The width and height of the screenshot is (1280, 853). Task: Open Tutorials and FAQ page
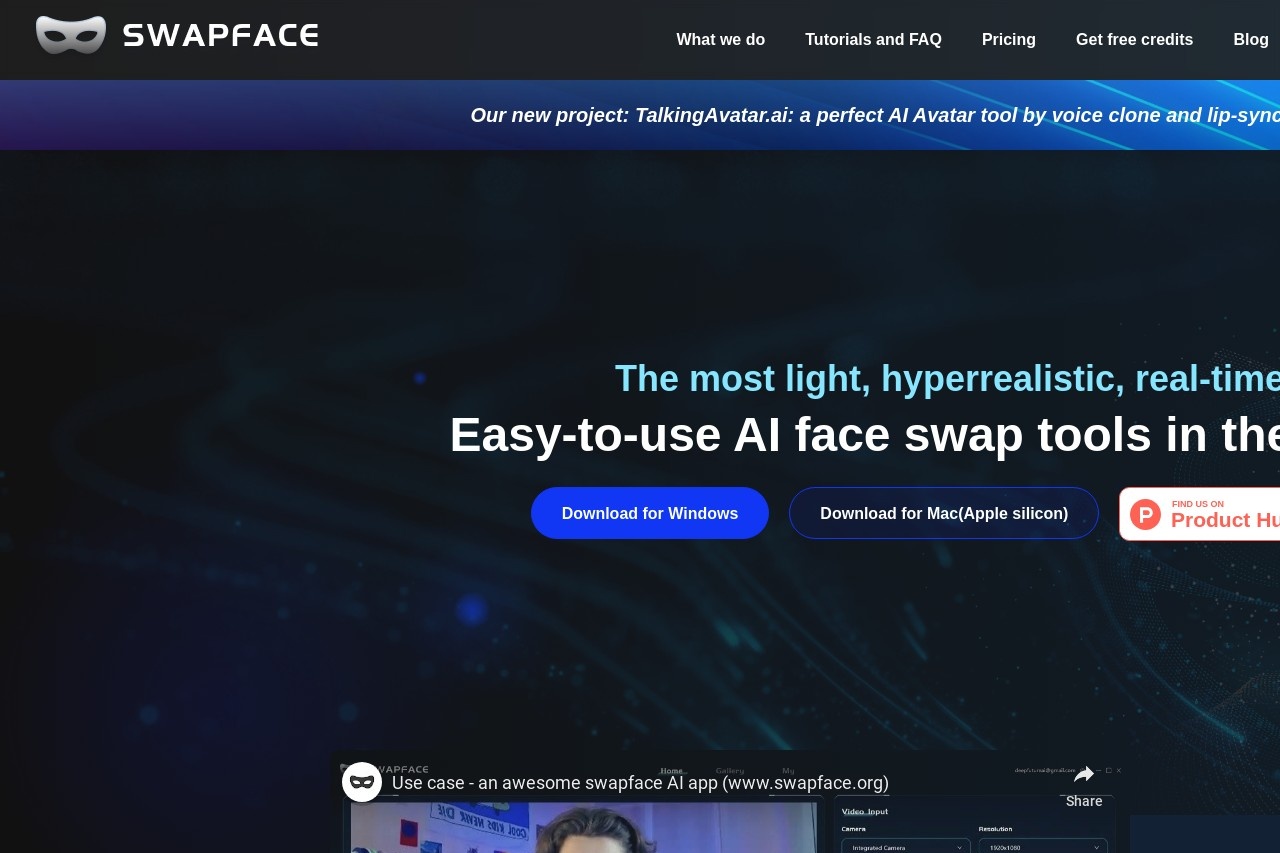pos(873,40)
